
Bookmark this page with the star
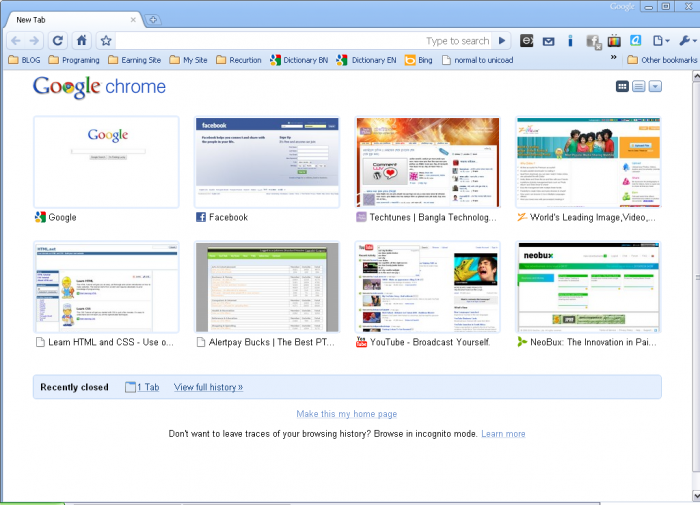106,41
